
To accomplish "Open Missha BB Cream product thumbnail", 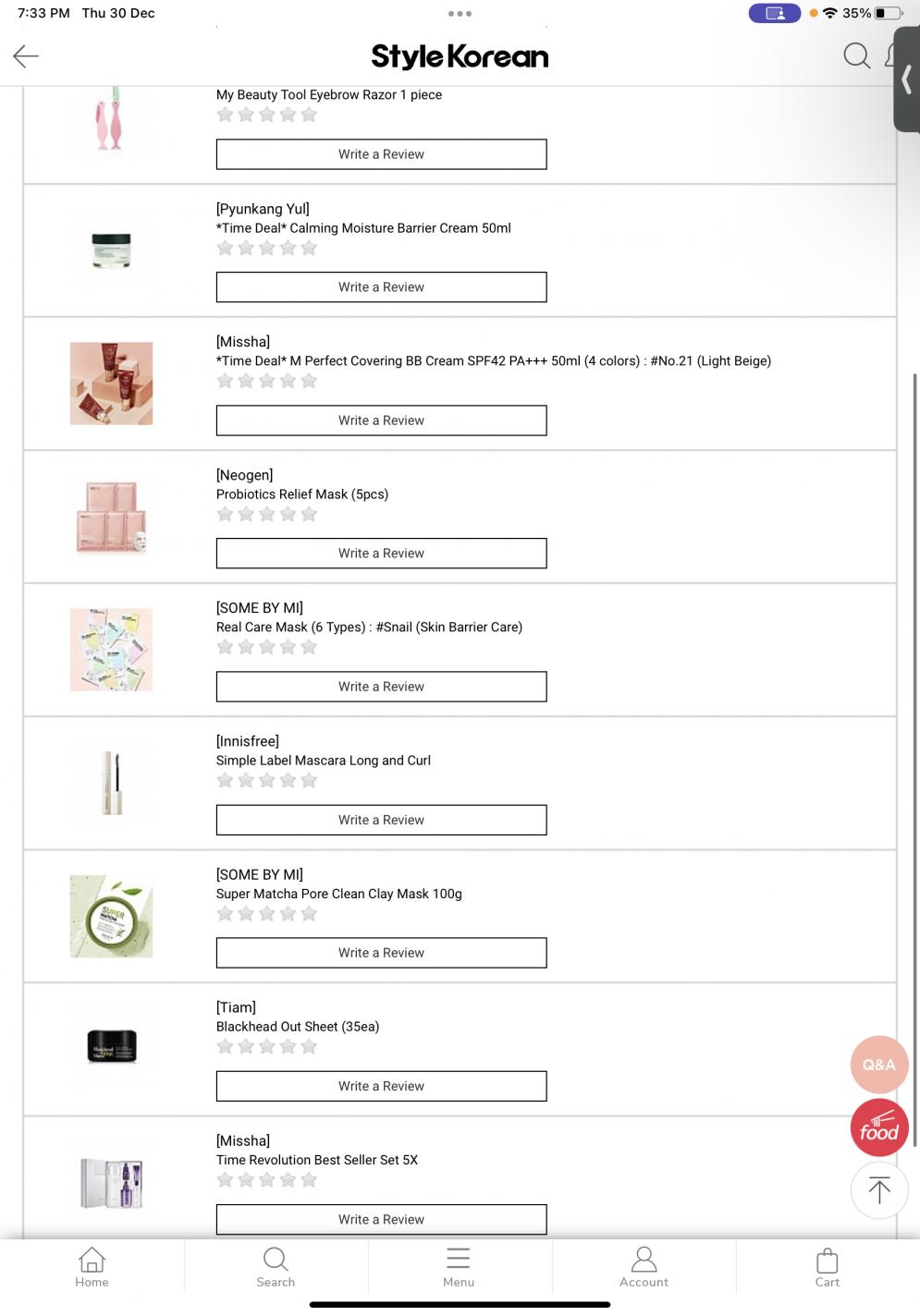I will point(111,384).
